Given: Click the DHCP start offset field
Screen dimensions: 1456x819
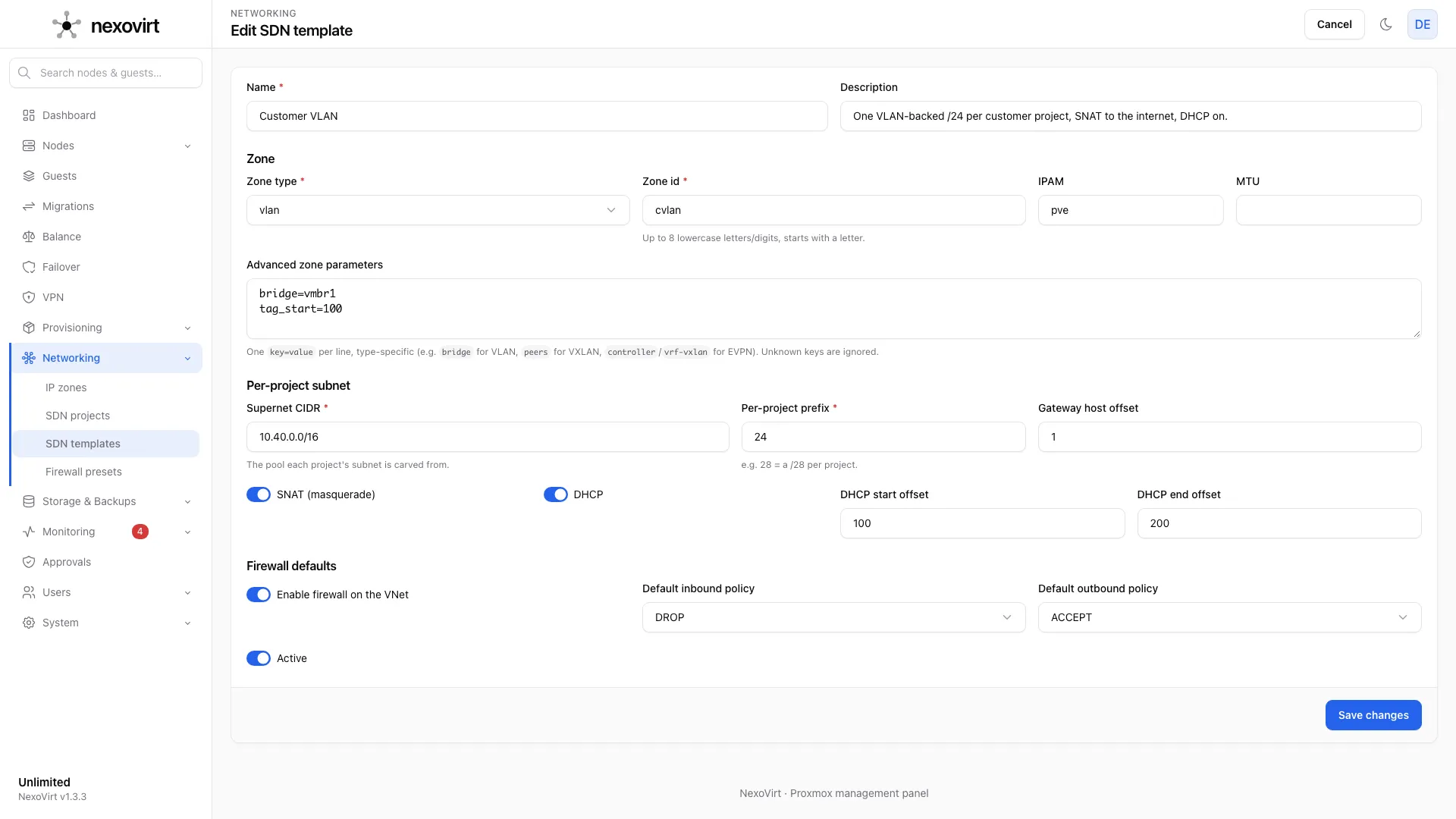Looking at the screenshot, I should click(x=982, y=523).
